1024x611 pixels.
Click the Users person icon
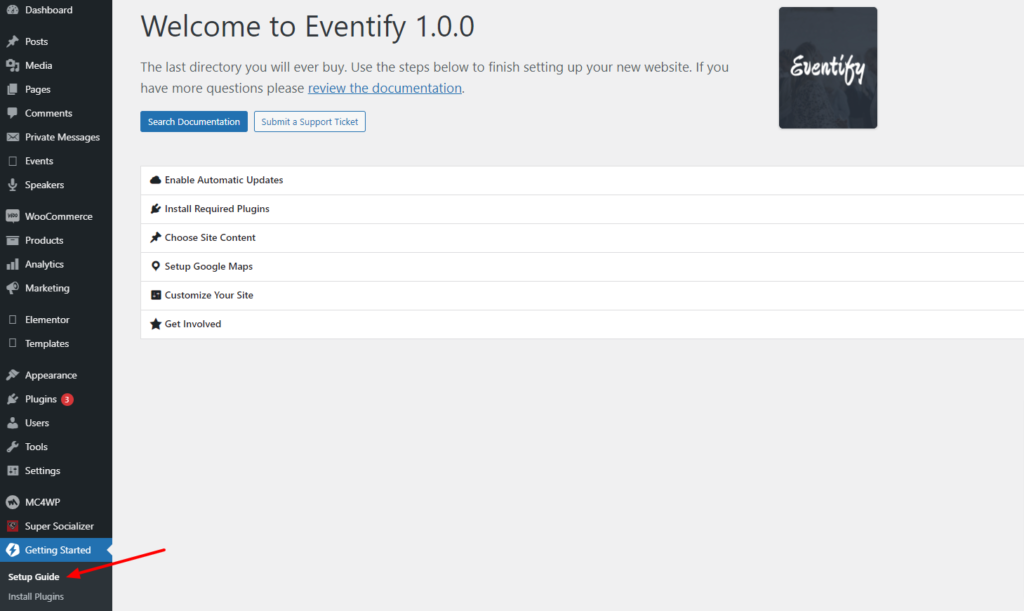pyautogui.click(x=12, y=423)
